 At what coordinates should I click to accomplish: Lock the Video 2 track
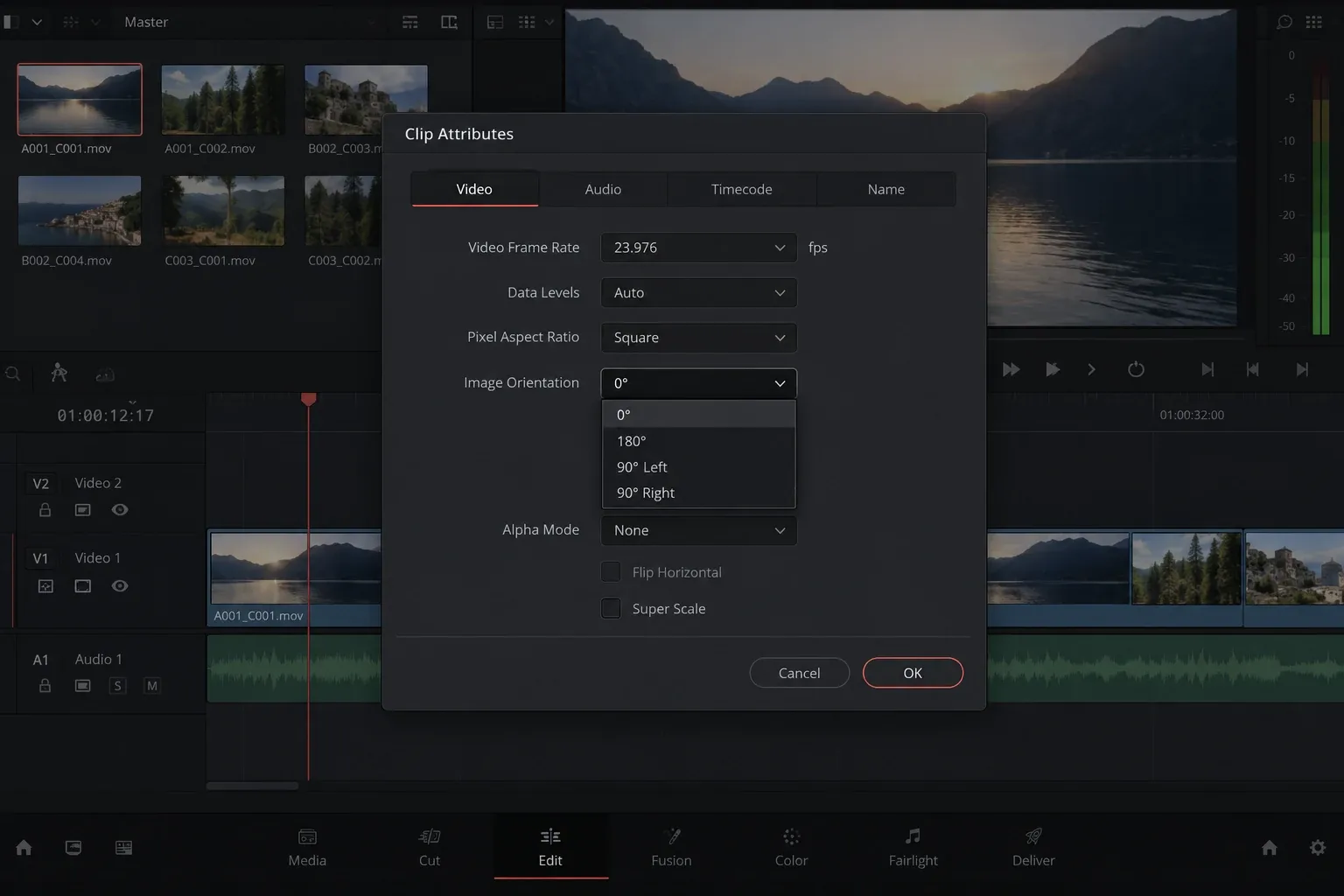click(45, 510)
